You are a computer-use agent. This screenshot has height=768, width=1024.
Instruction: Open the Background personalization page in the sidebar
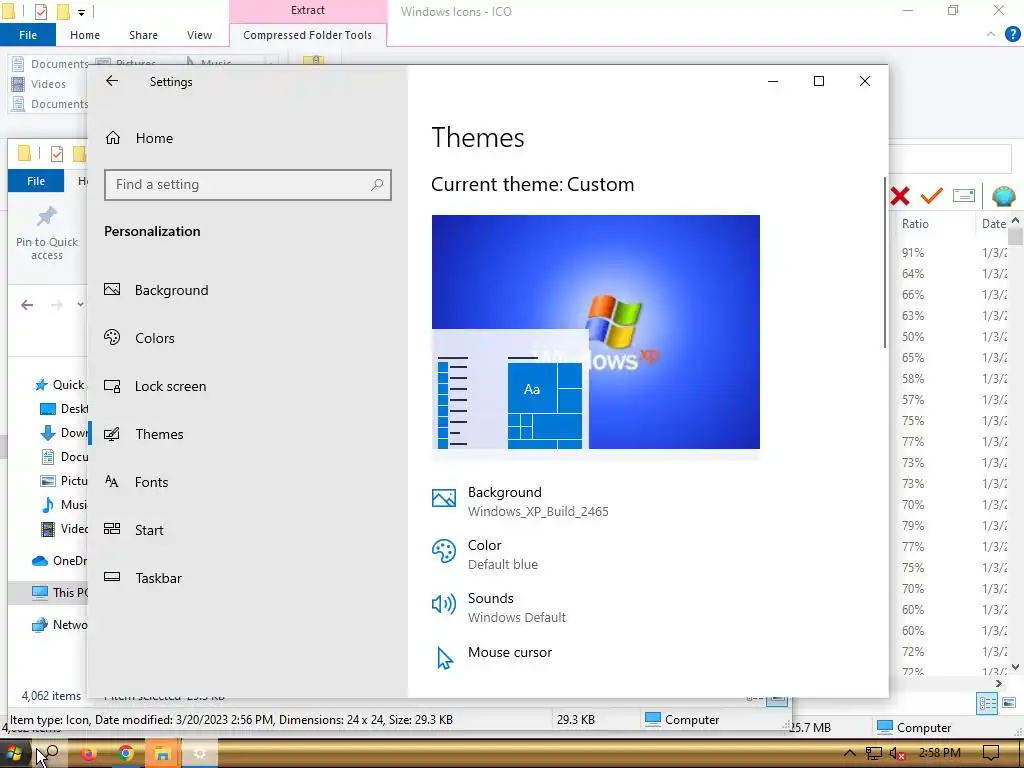click(x=156, y=290)
